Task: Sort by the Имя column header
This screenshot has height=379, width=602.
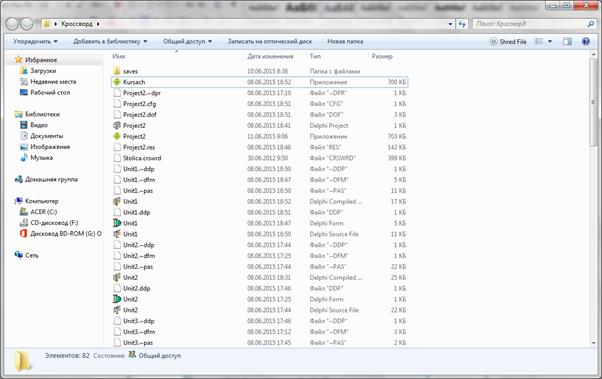Action: (x=119, y=56)
